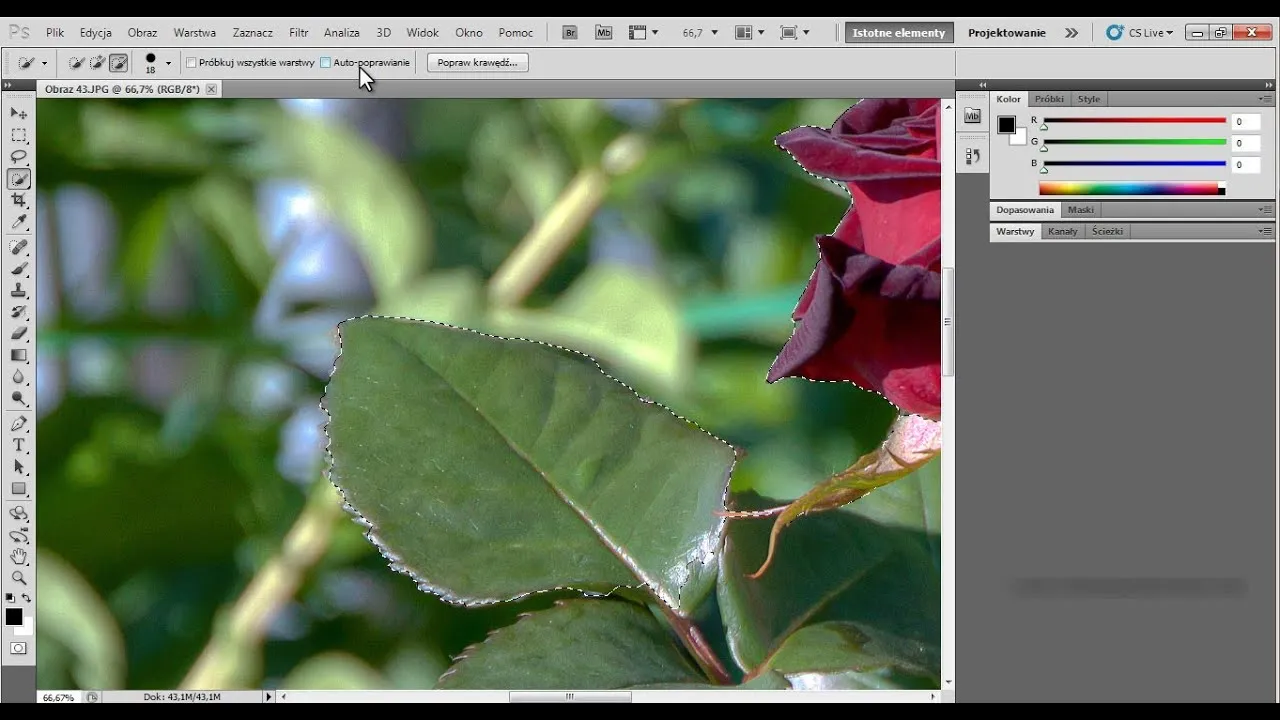Open the brush size picker dropdown
Image resolution: width=1280 pixels, height=720 pixels.
click(168, 63)
